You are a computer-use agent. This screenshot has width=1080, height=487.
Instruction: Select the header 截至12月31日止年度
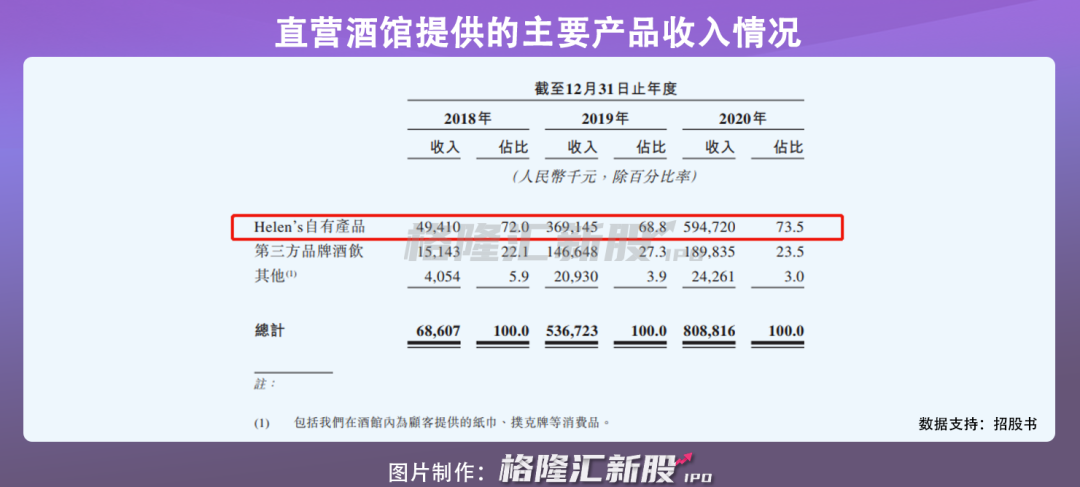click(x=606, y=90)
